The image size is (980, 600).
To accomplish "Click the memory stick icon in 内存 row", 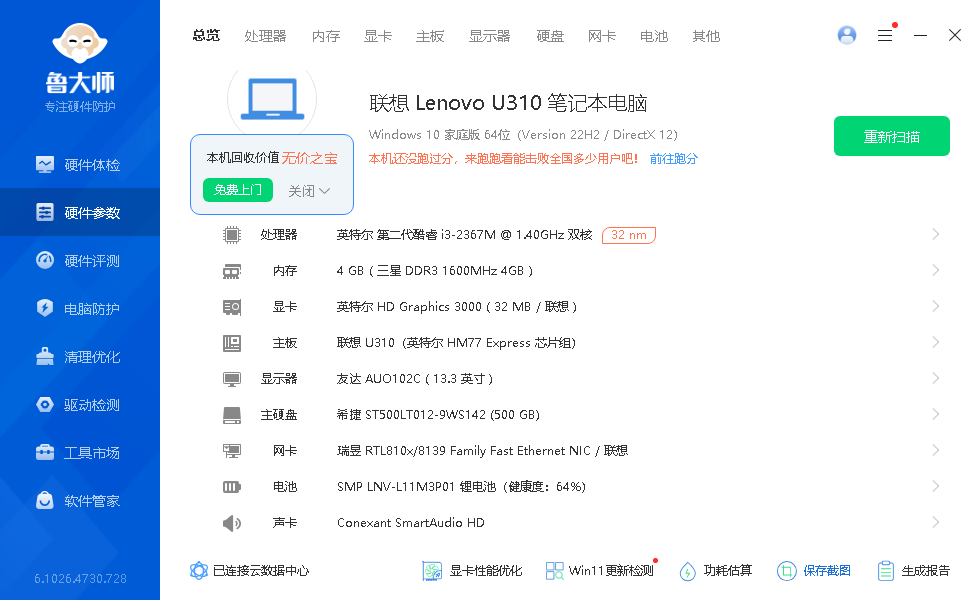I will [232, 271].
